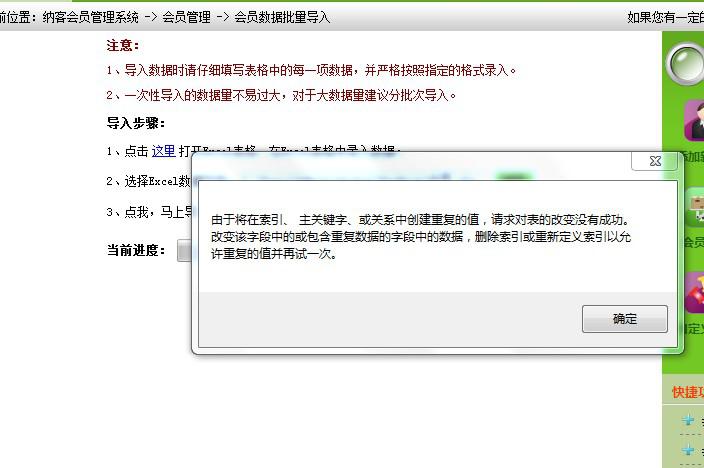Open the add member person icon

[694, 121]
